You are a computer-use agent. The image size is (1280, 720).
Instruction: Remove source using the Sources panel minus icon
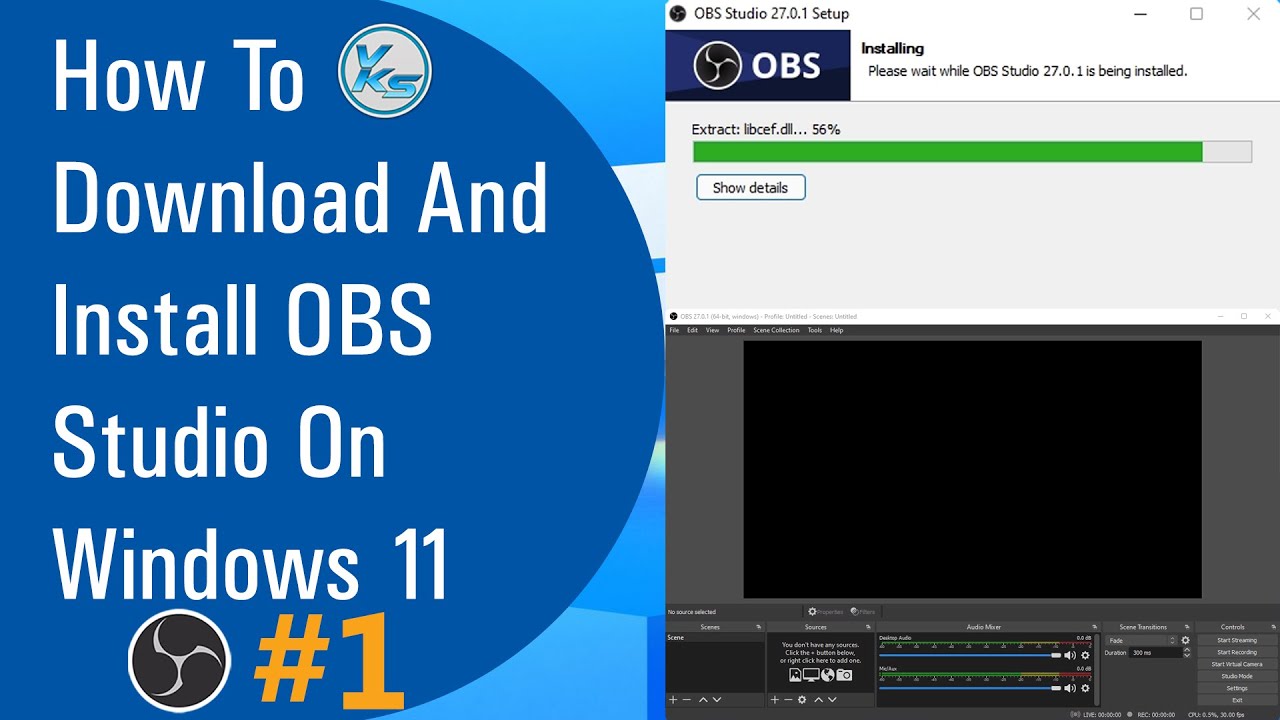click(x=788, y=700)
